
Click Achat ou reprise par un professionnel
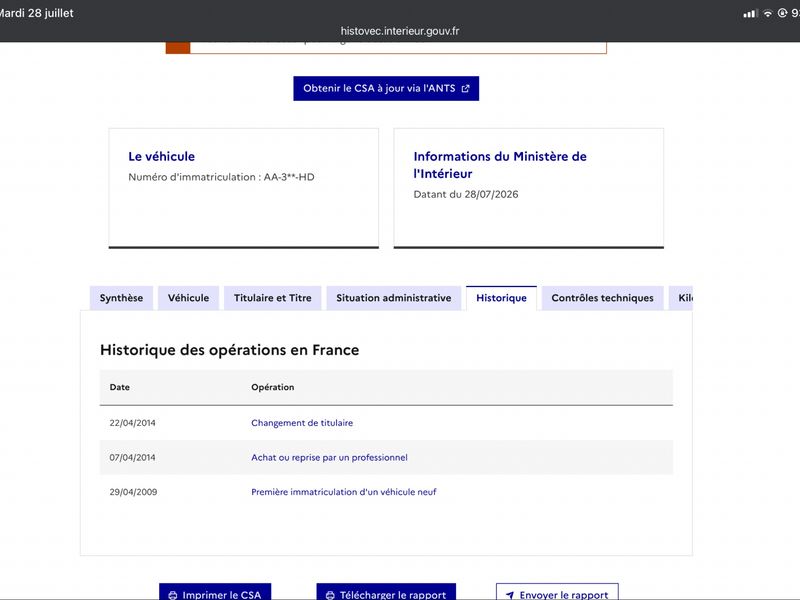(329, 458)
